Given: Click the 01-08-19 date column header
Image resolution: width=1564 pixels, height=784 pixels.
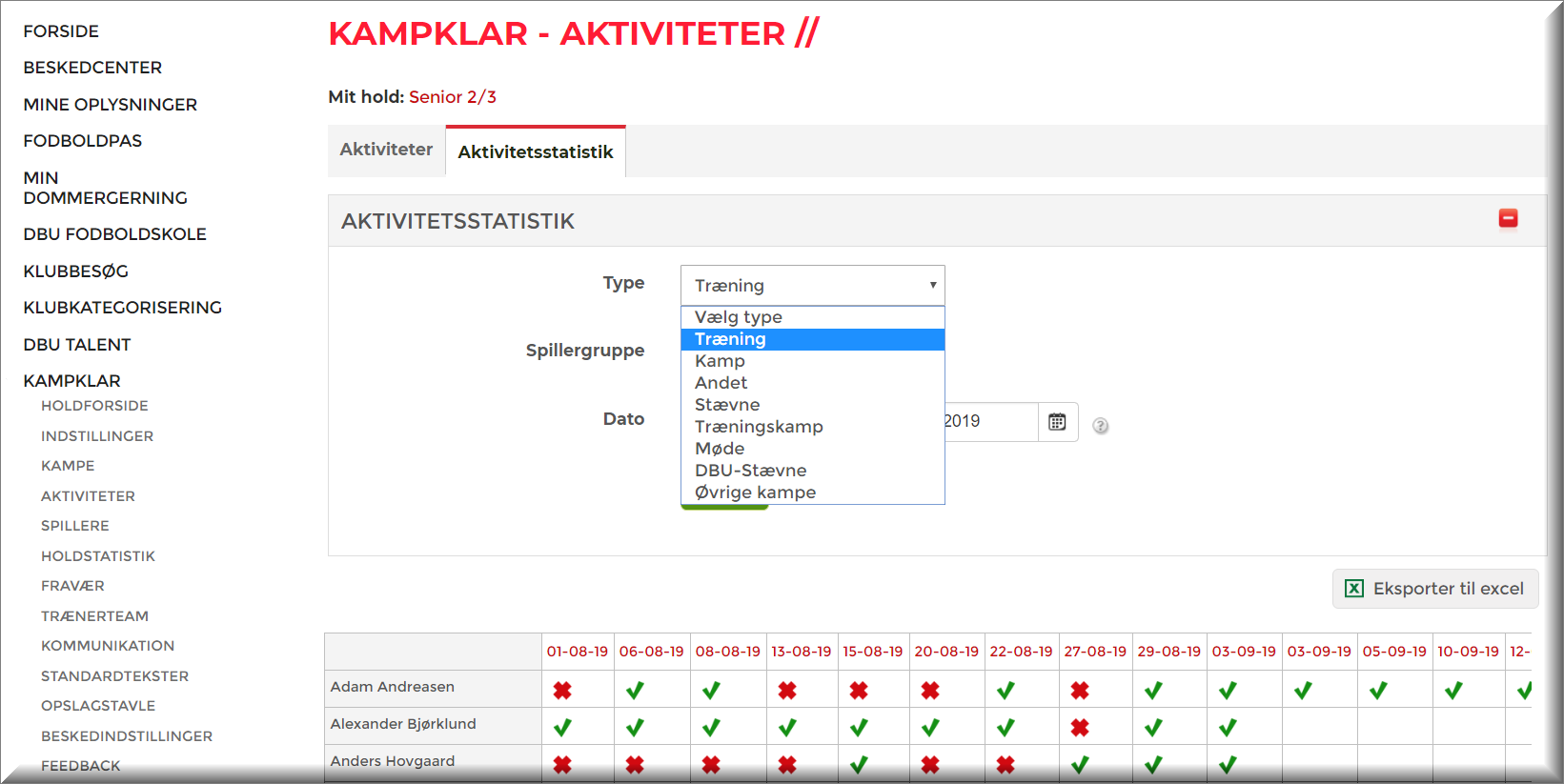Looking at the screenshot, I should 578,652.
